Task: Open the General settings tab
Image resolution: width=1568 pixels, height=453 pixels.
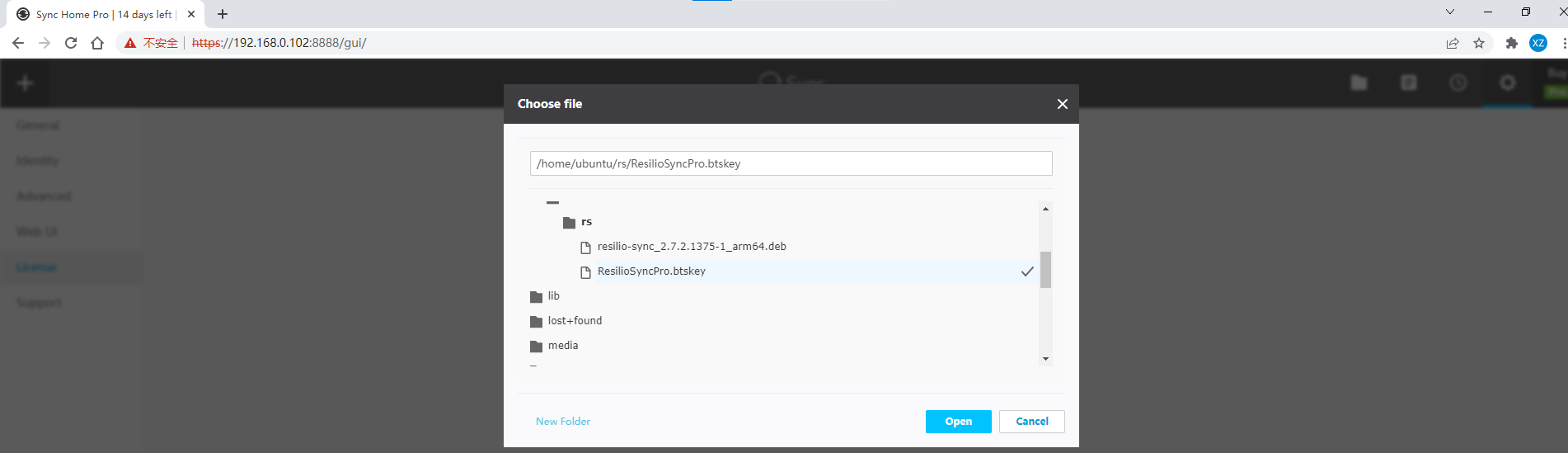Action: pyautogui.click(x=38, y=125)
